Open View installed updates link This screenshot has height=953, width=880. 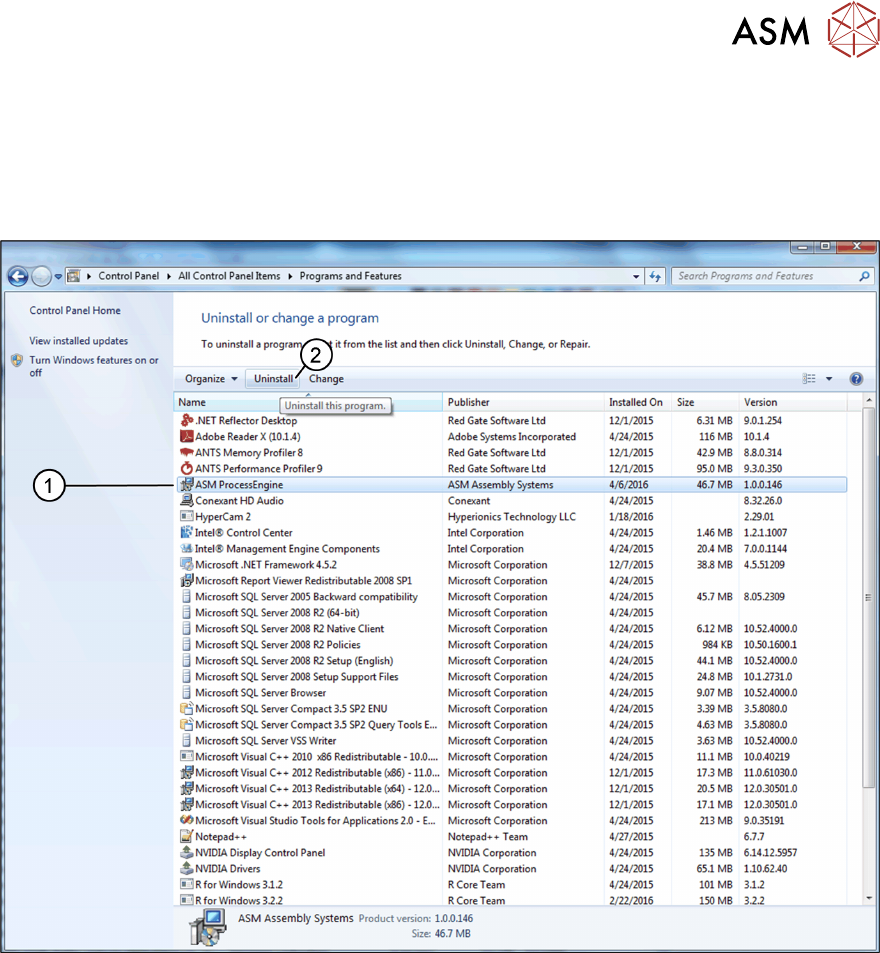78,340
